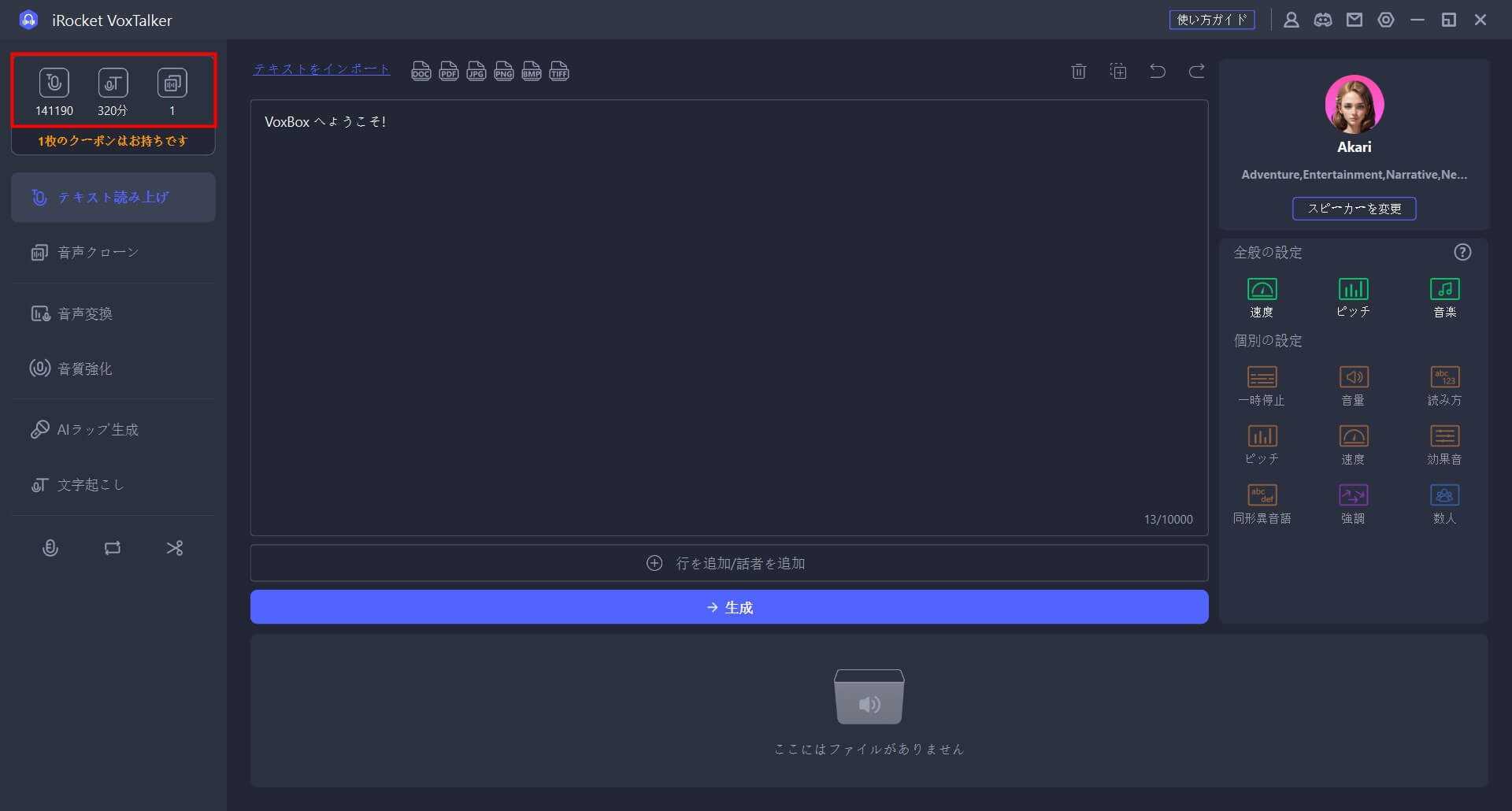Open 音質強化 section
The width and height of the screenshot is (1512, 811).
pyautogui.click(x=113, y=368)
